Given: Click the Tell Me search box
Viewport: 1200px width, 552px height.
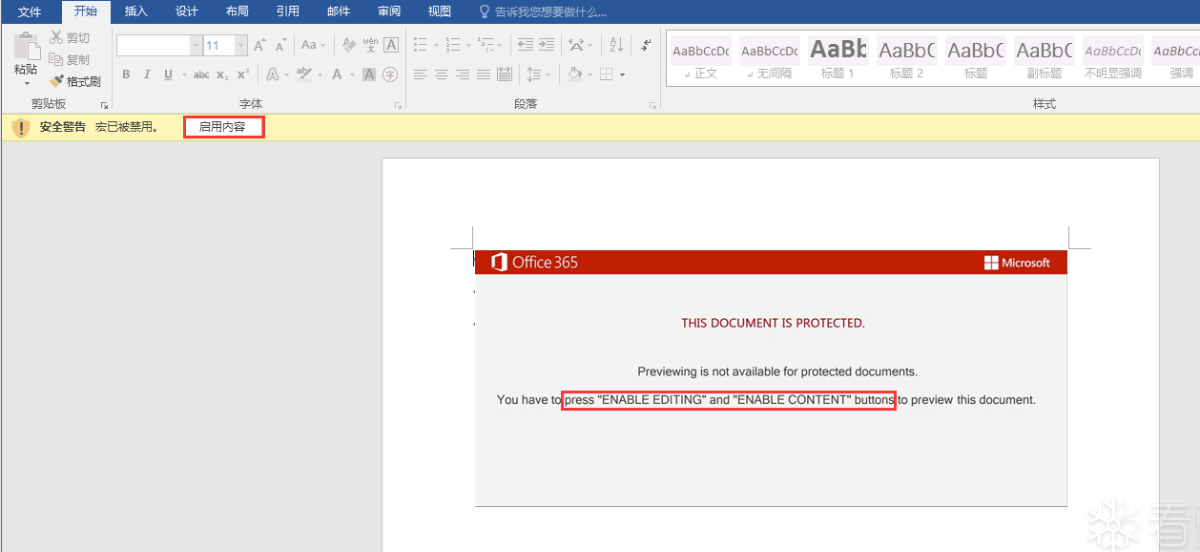Looking at the screenshot, I should point(543,12).
